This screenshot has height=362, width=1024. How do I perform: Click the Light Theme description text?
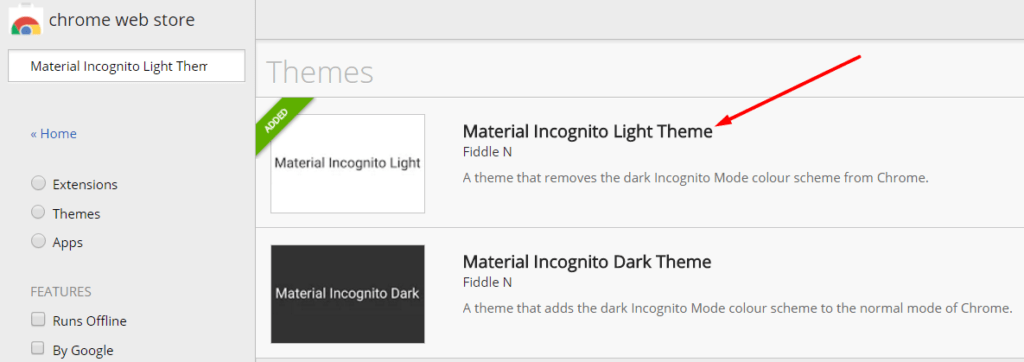click(696, 178)
